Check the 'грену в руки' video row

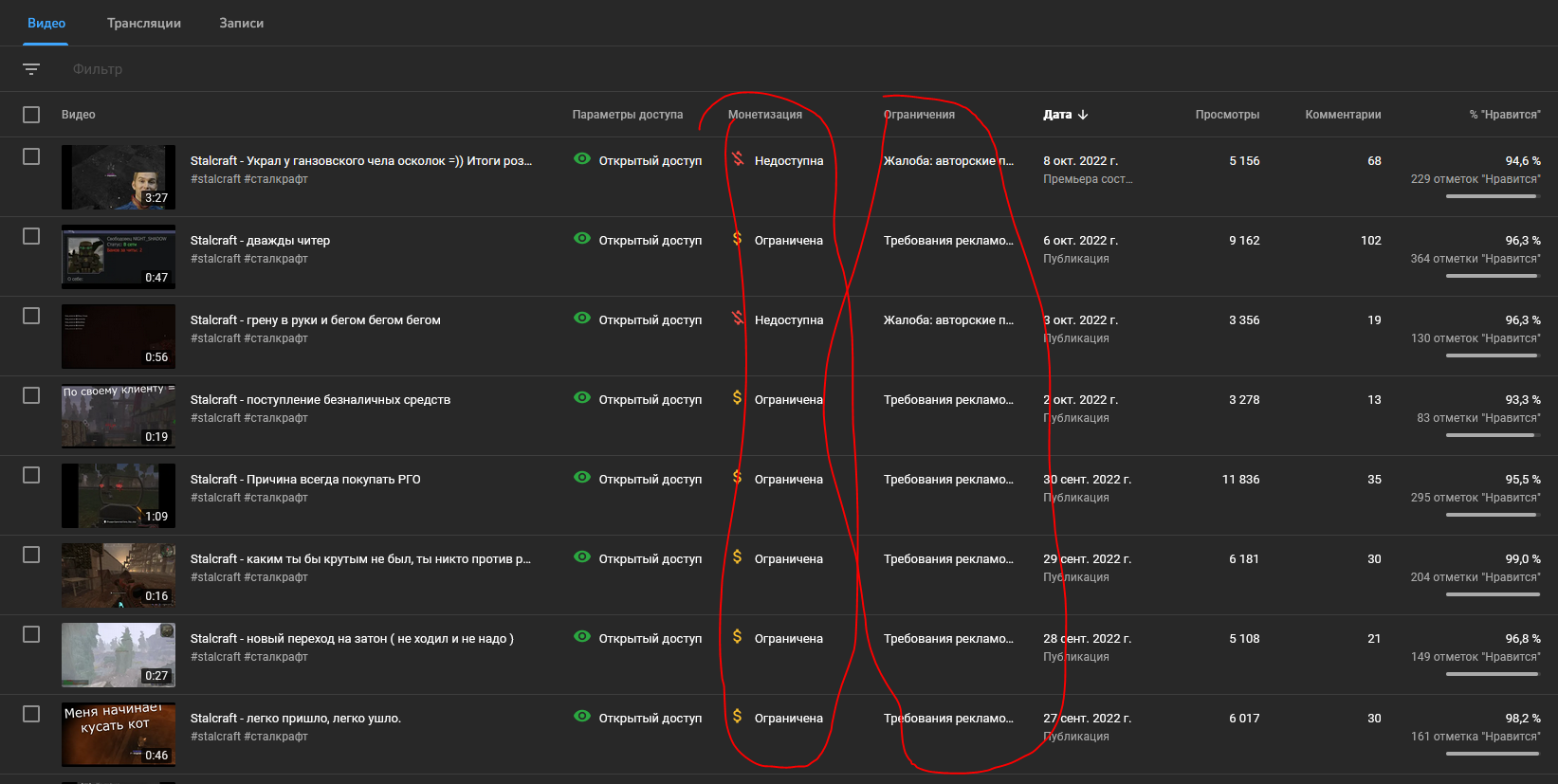click(31, 316)
